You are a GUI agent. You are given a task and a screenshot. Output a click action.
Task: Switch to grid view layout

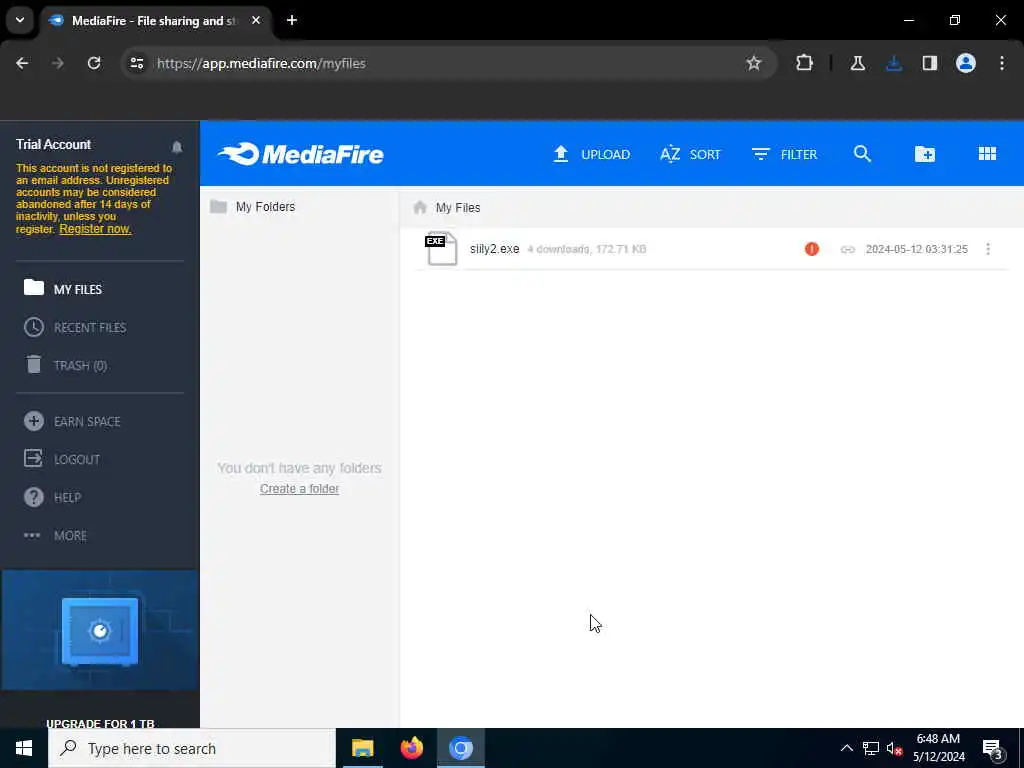click(987, 153)
